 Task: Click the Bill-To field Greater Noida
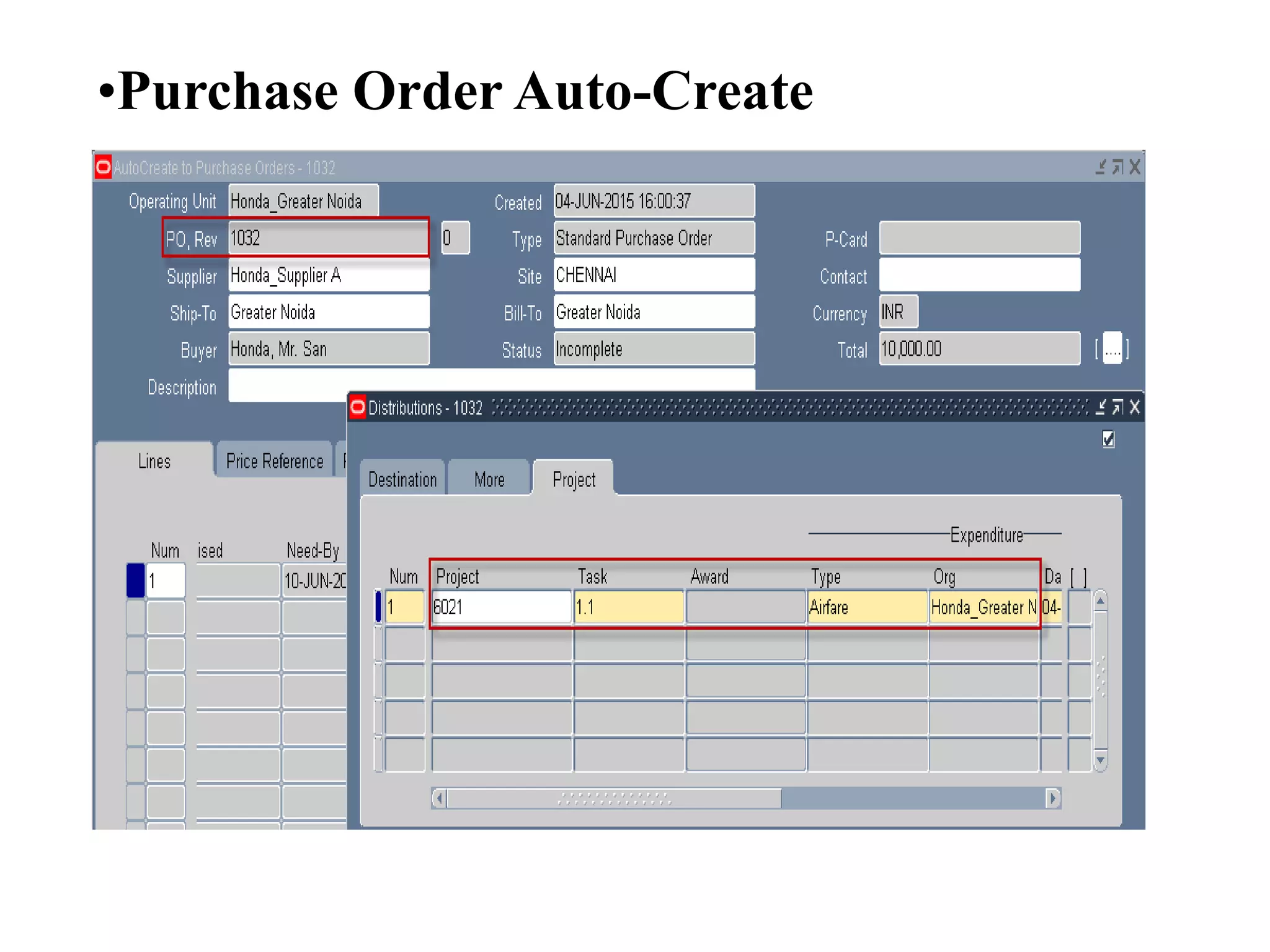[654, 312]
